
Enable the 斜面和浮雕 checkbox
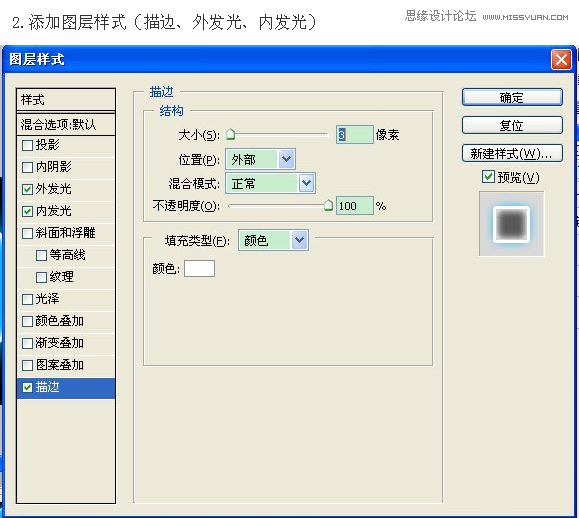pyautogui.click(x=27, y=233)
